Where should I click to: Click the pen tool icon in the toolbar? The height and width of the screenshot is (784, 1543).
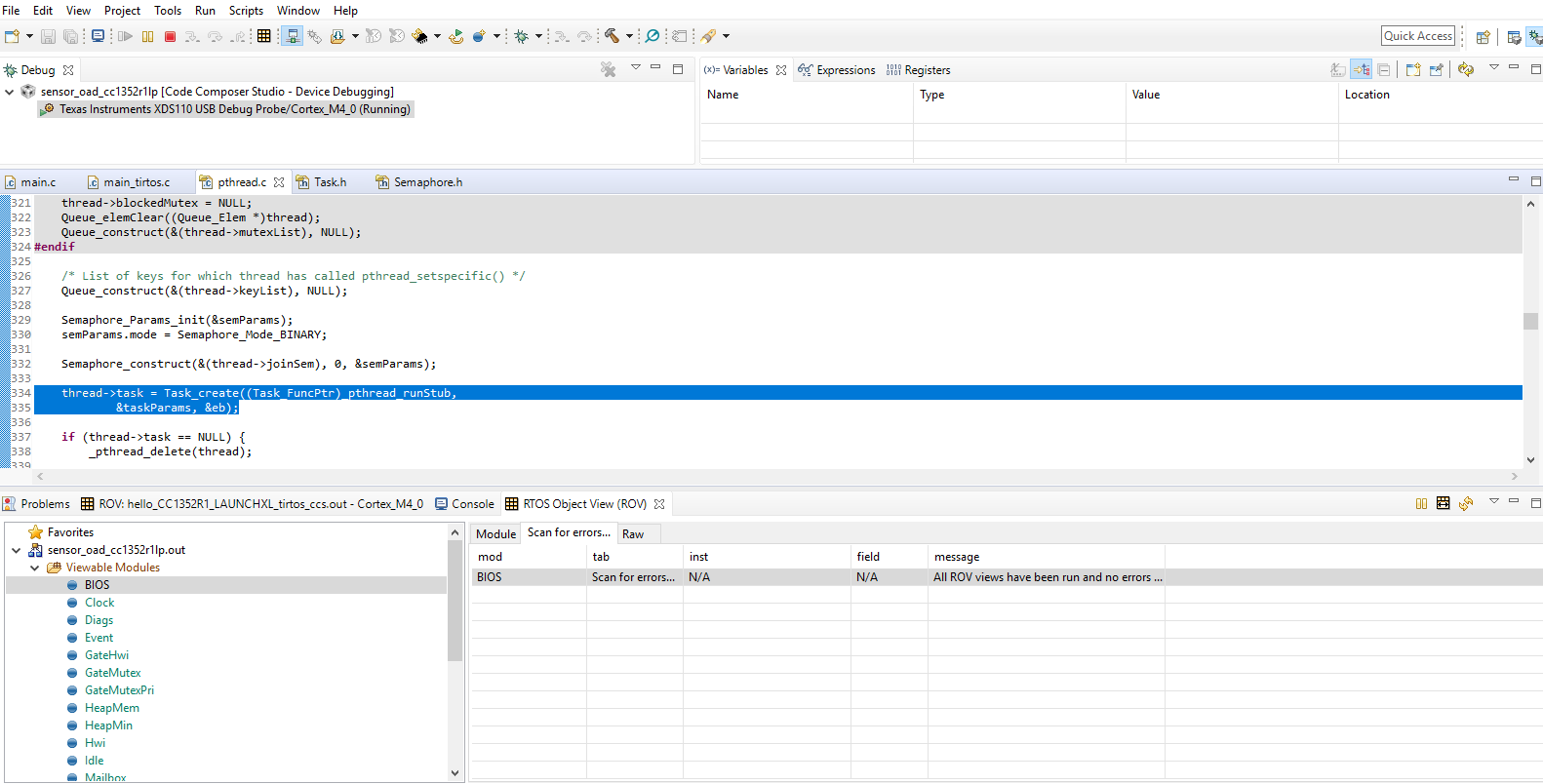click(x=709, y=36)
